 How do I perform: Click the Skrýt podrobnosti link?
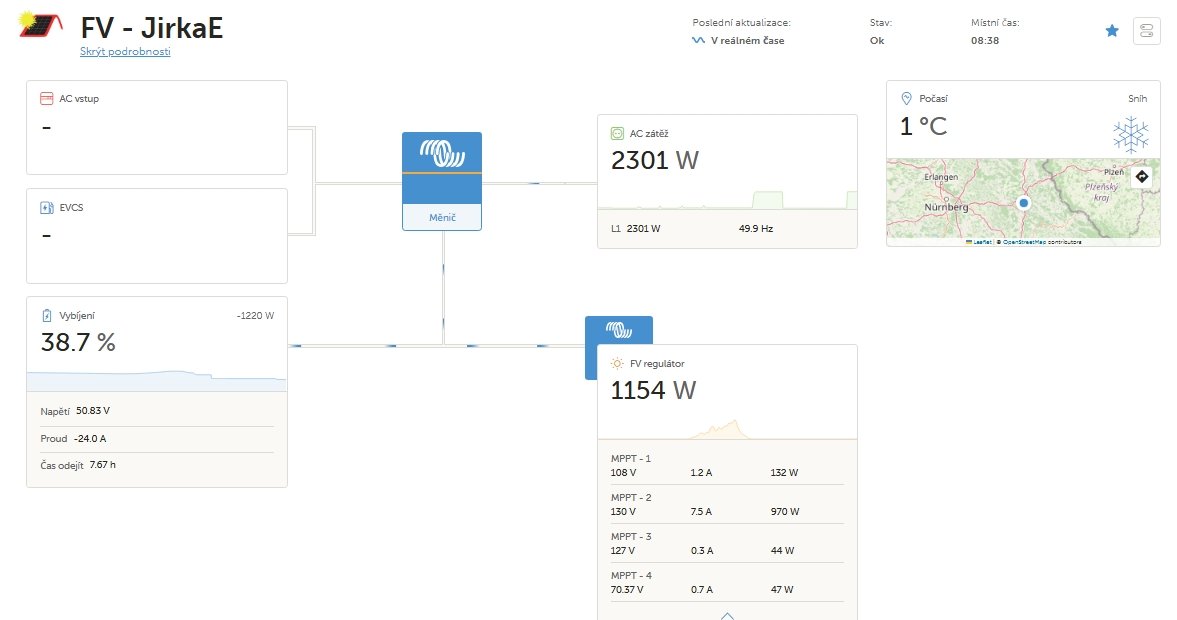pos(125,52)
